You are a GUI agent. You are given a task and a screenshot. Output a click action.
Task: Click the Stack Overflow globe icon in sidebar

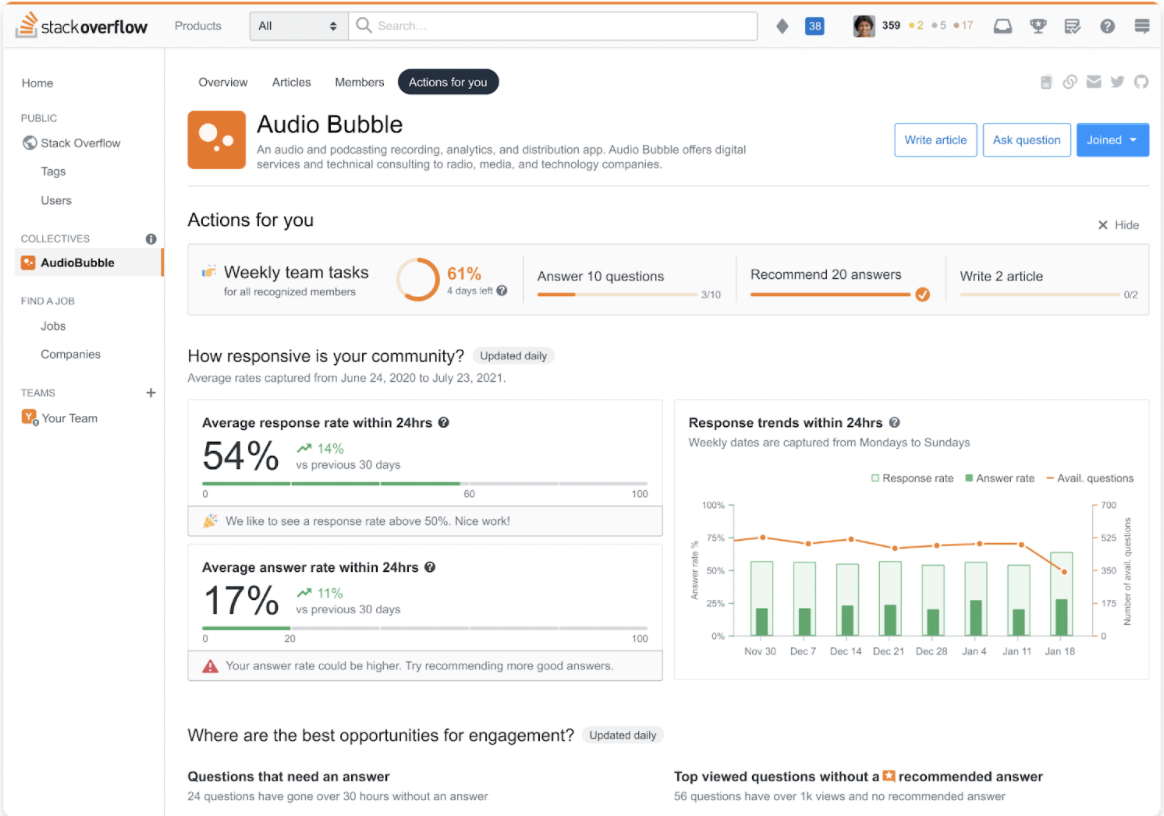click(x=30, y=143)
